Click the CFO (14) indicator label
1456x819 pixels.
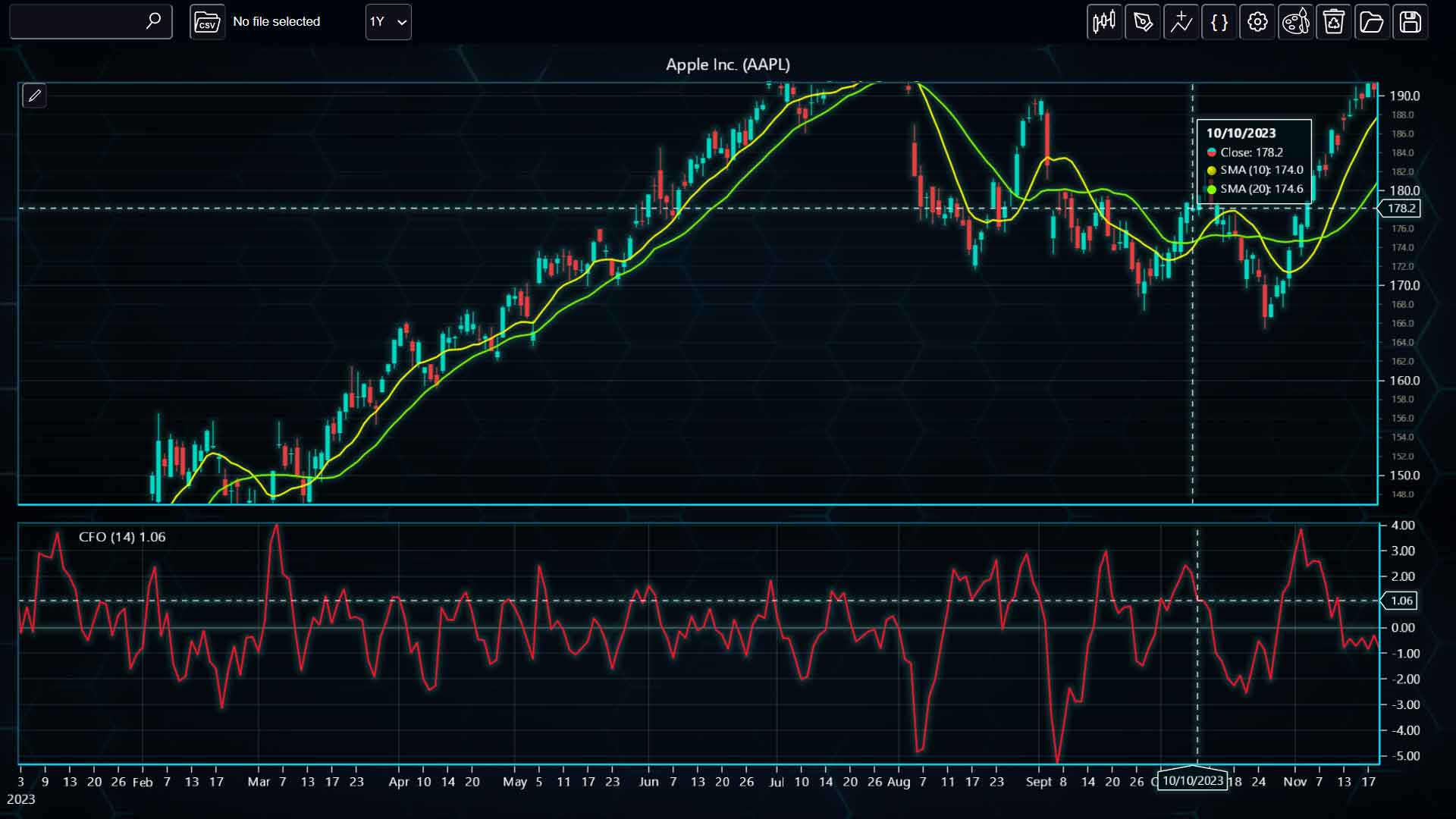tap(122, 537)
